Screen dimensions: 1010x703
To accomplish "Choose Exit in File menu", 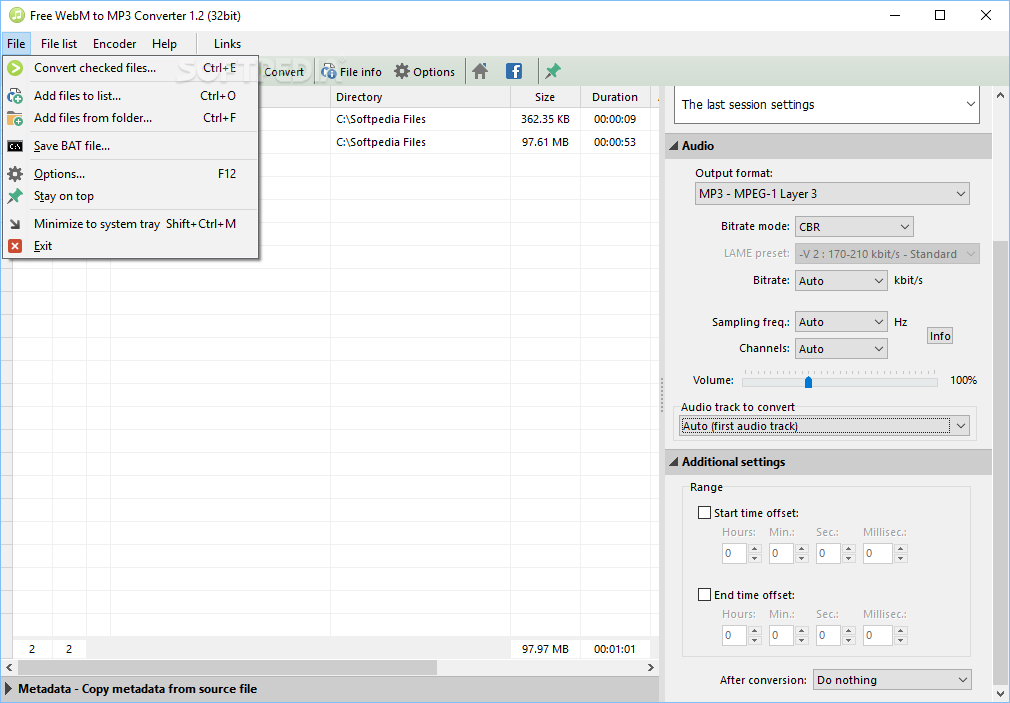I will point(131,246).
